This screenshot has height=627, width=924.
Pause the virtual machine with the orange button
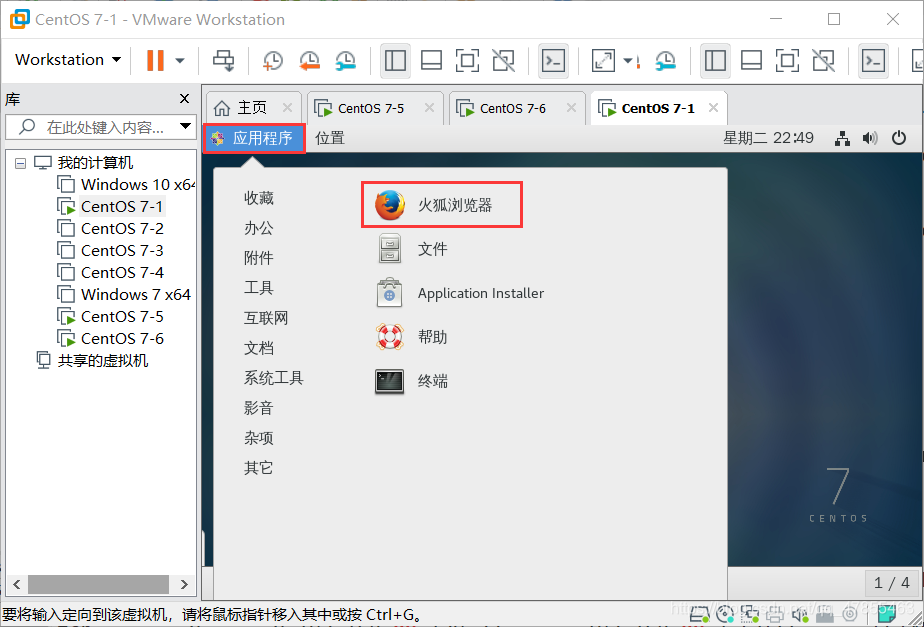click(x=155, y=60)
